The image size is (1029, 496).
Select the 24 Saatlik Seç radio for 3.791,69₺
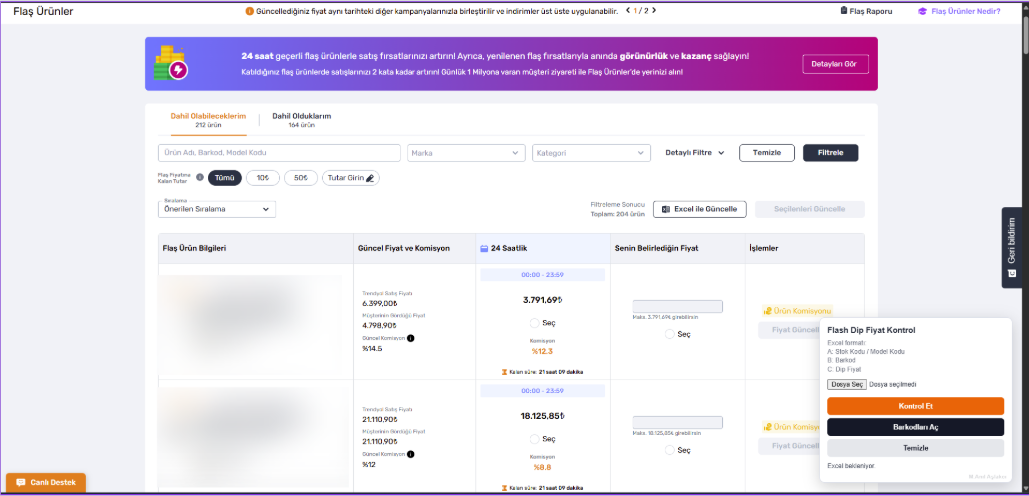coord(534,323)
